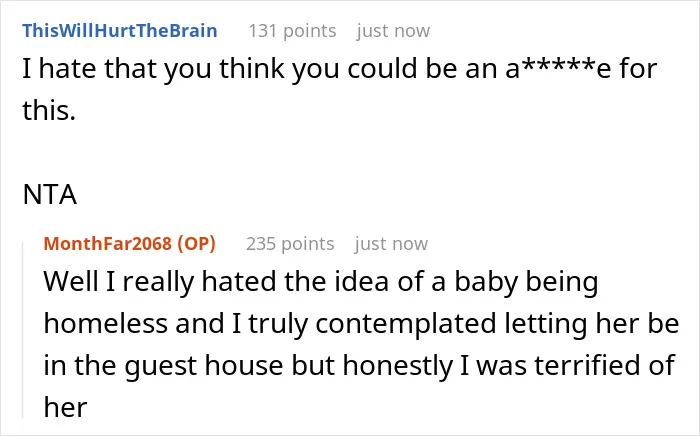Open ThisWillHurtTheBrain's user profile
This screenshot has width=700, height=436.
tap(120, 31)
